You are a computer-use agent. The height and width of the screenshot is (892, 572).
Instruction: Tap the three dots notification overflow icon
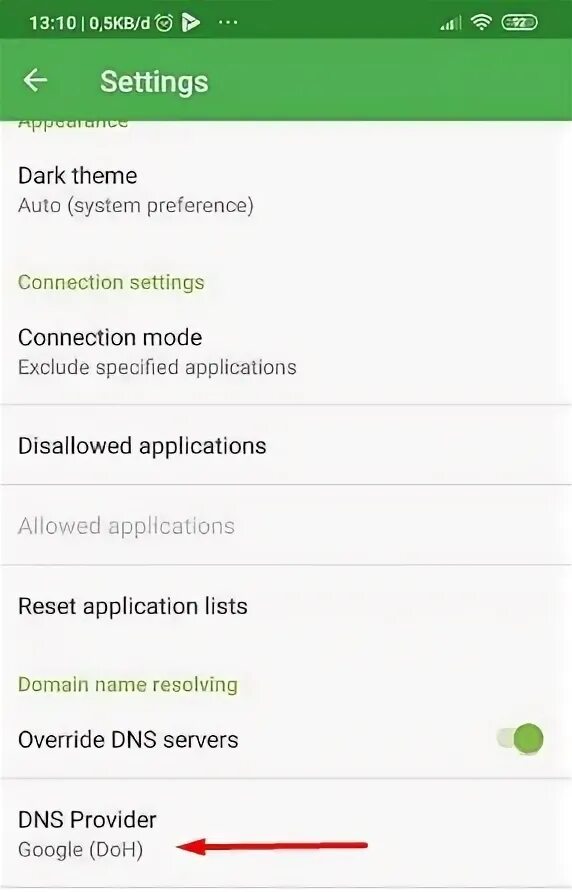click(x=228, y=23)
